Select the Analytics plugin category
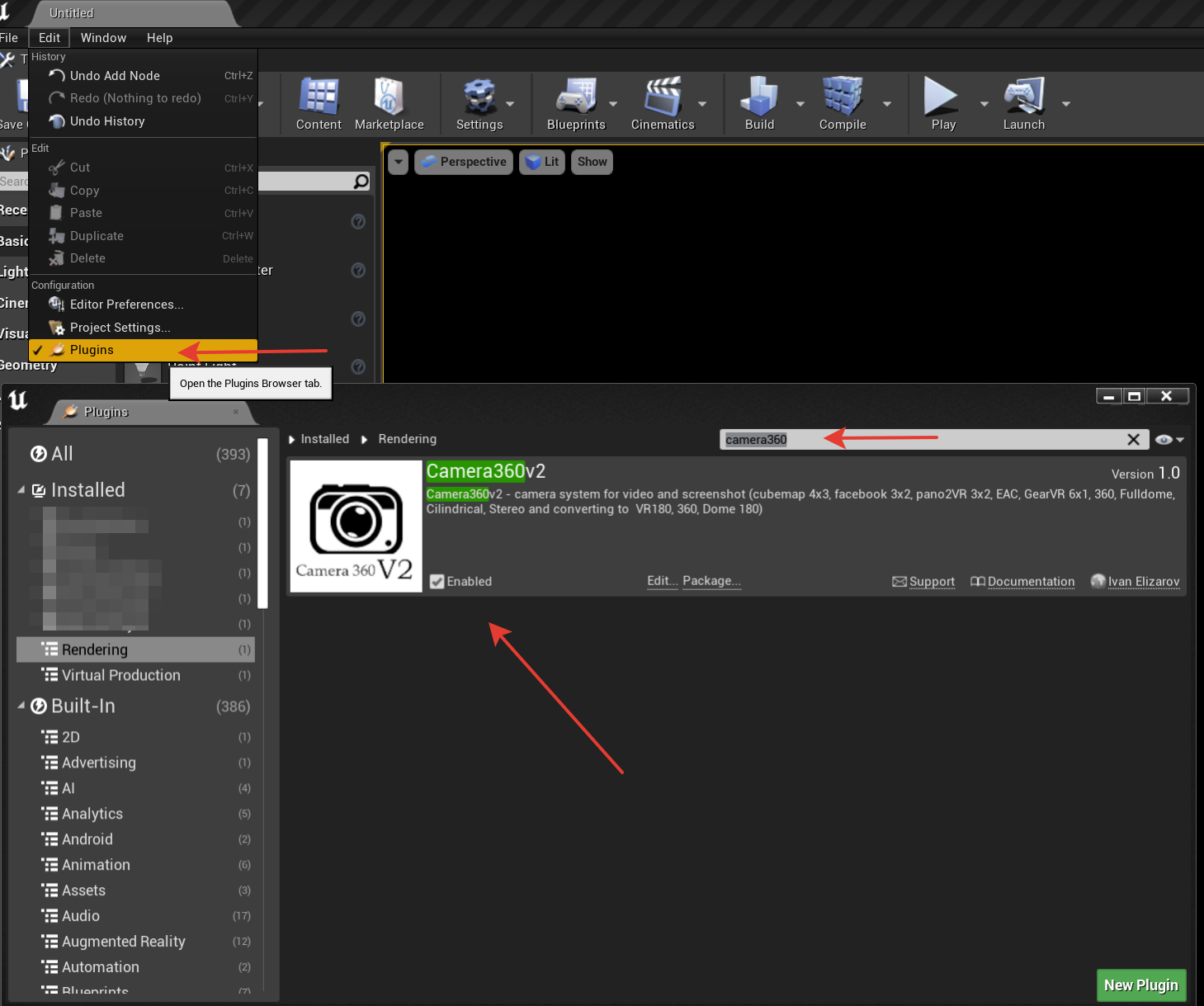 tap(135, 814)
